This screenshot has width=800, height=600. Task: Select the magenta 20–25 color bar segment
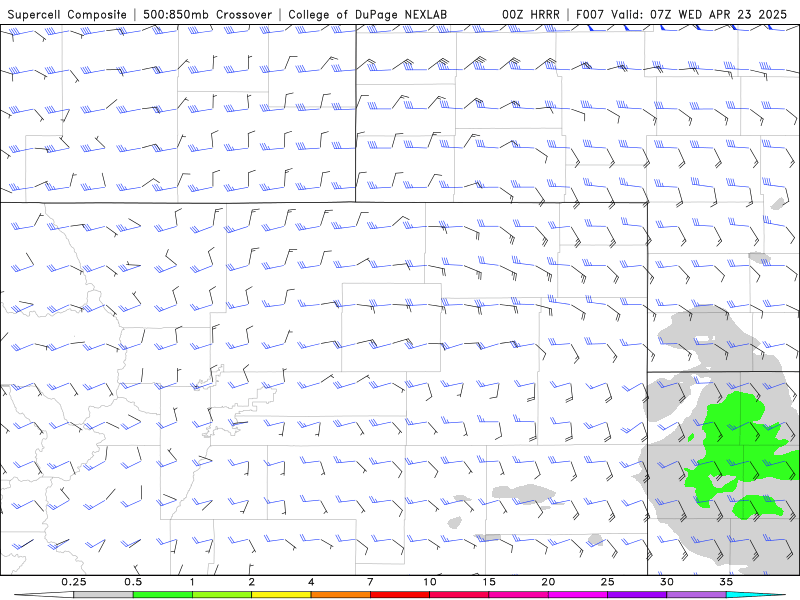click(x=578, y=595)
